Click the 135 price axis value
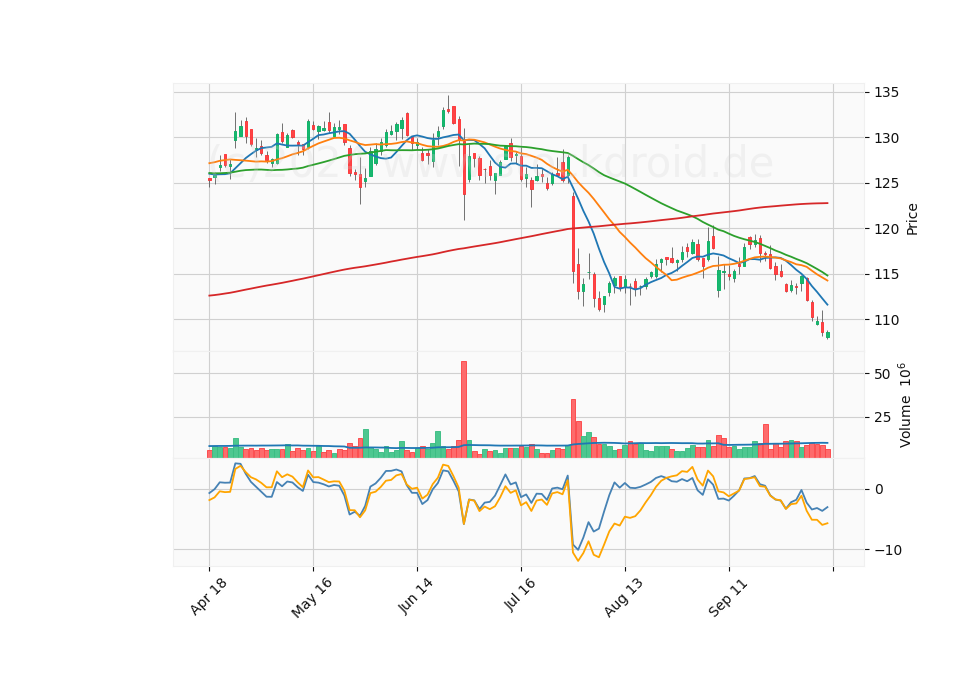This screenshot has height=690, width=960. click(x=887, y=92)
